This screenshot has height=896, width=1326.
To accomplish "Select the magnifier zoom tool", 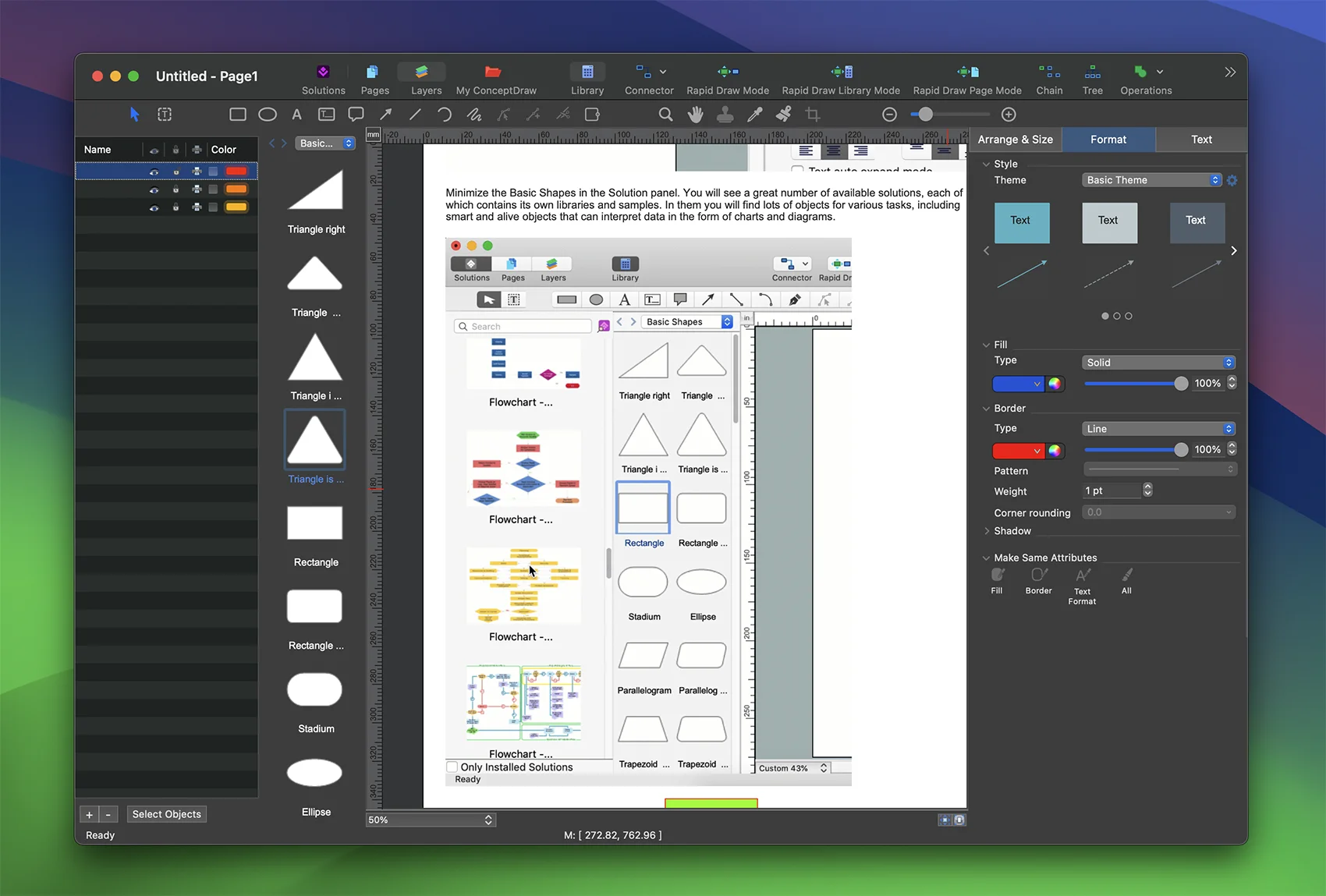I will (x=665, y=115).
